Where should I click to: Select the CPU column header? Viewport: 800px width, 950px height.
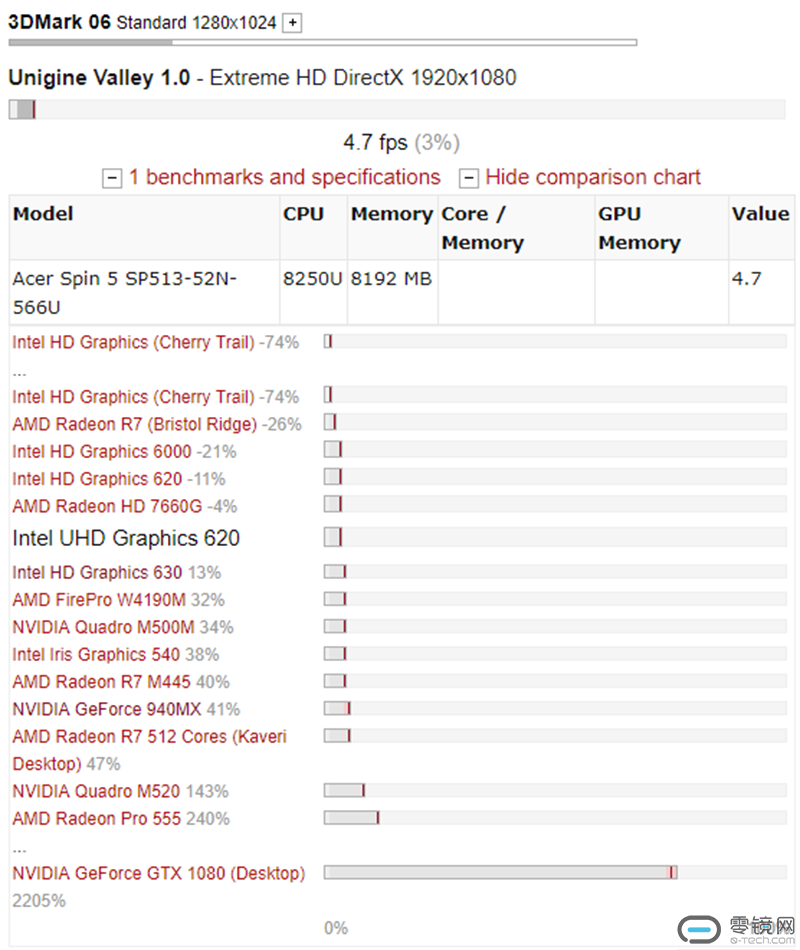(x=303, y=214)
